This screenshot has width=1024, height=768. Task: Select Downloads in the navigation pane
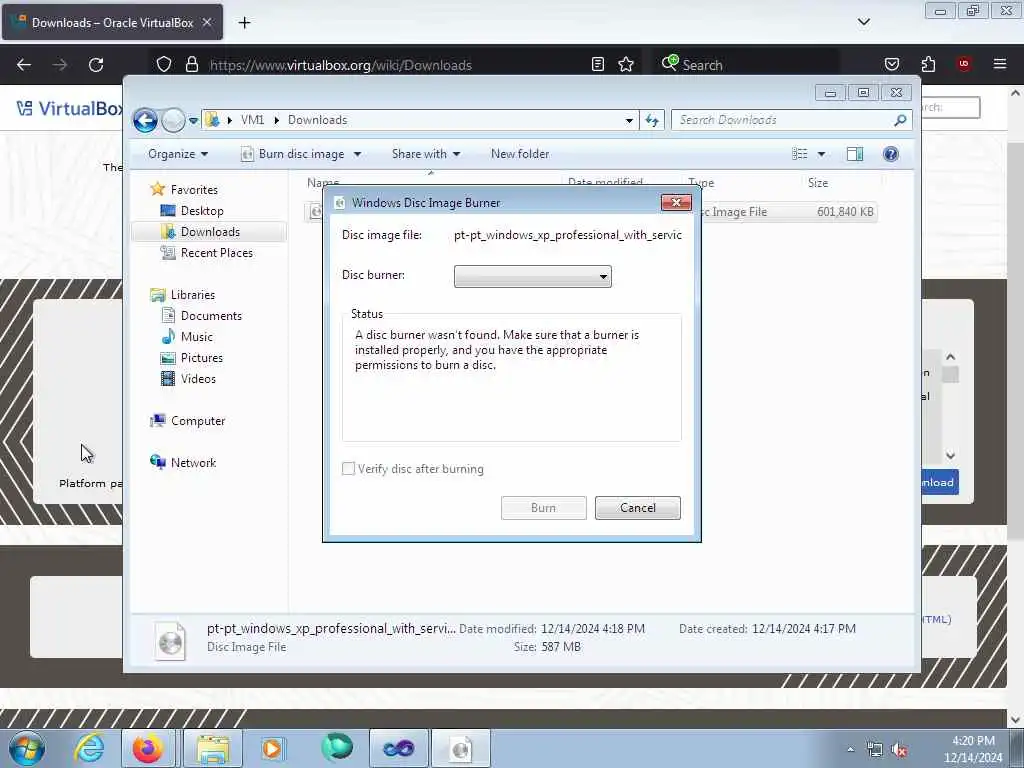click(210, 232)
